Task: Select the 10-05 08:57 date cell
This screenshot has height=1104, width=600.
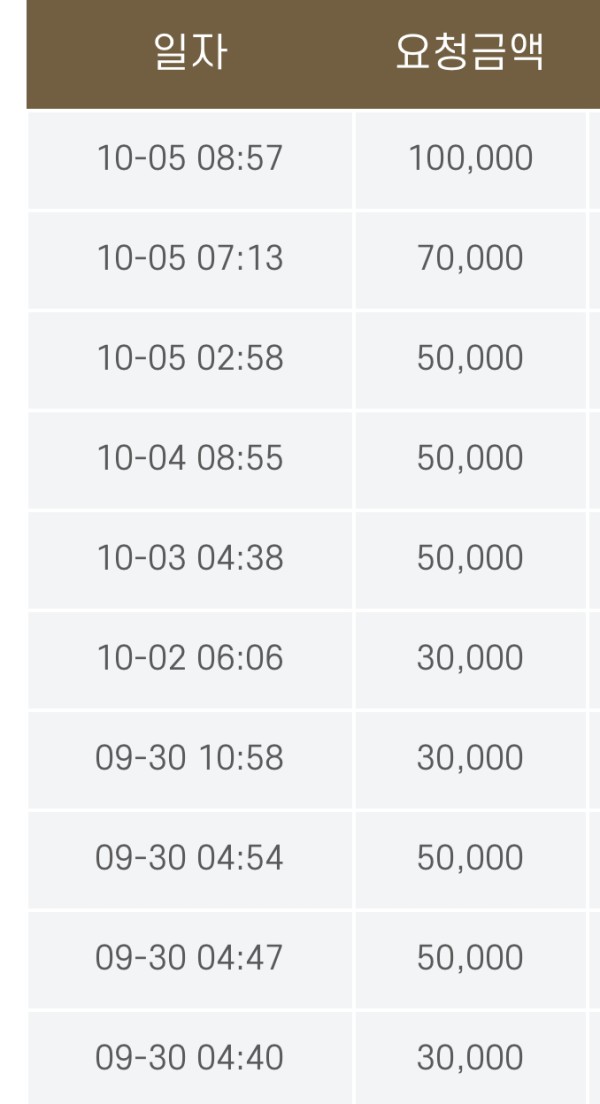Action: pos(190,158)
